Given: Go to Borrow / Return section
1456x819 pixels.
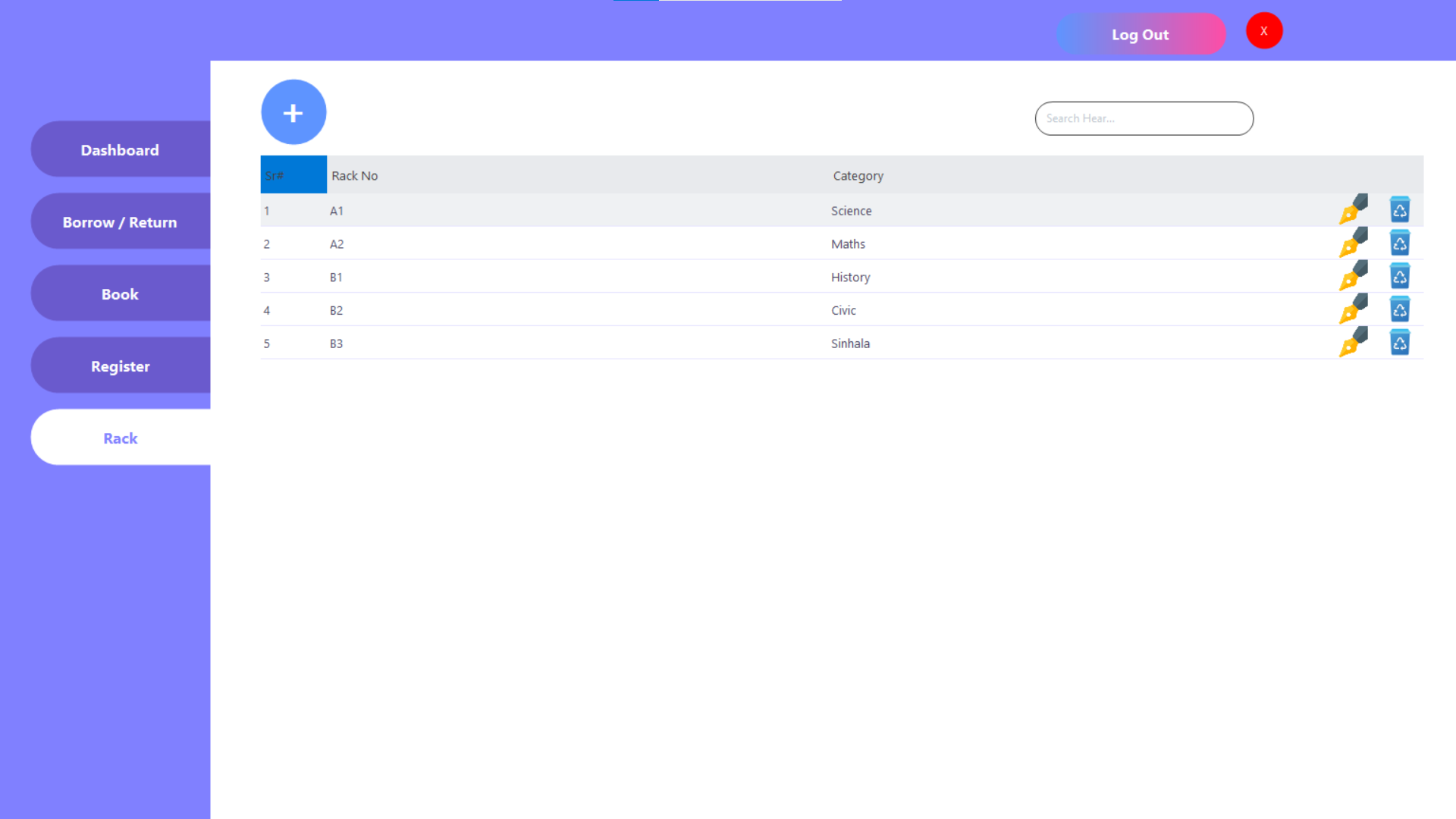Looking at the screenshot, I should (x=120, y=221).
